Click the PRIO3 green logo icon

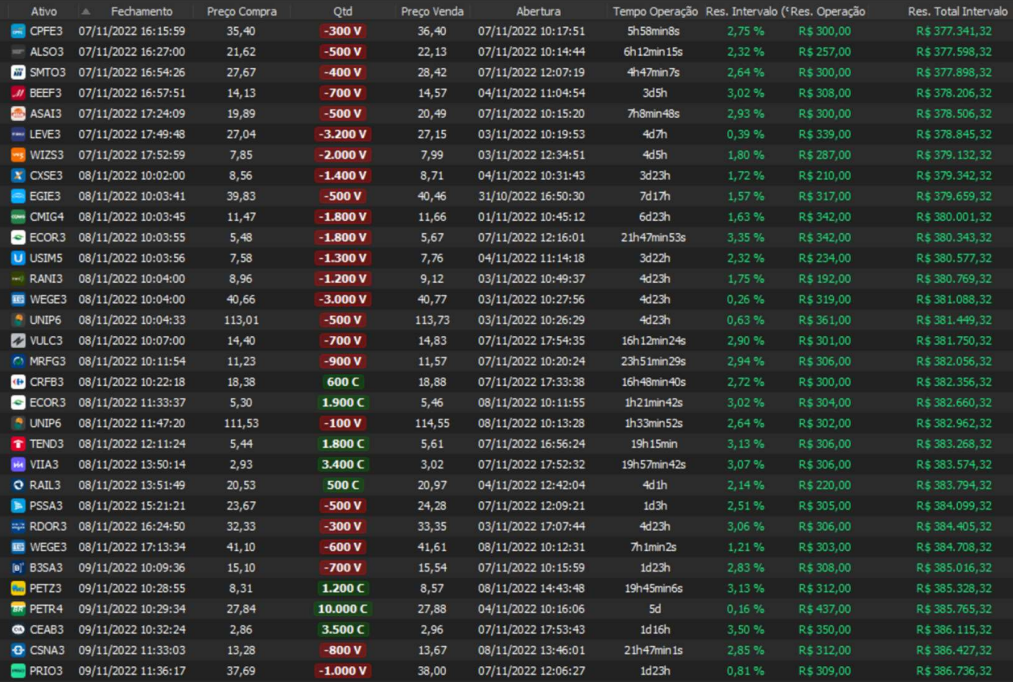(18, 671)
